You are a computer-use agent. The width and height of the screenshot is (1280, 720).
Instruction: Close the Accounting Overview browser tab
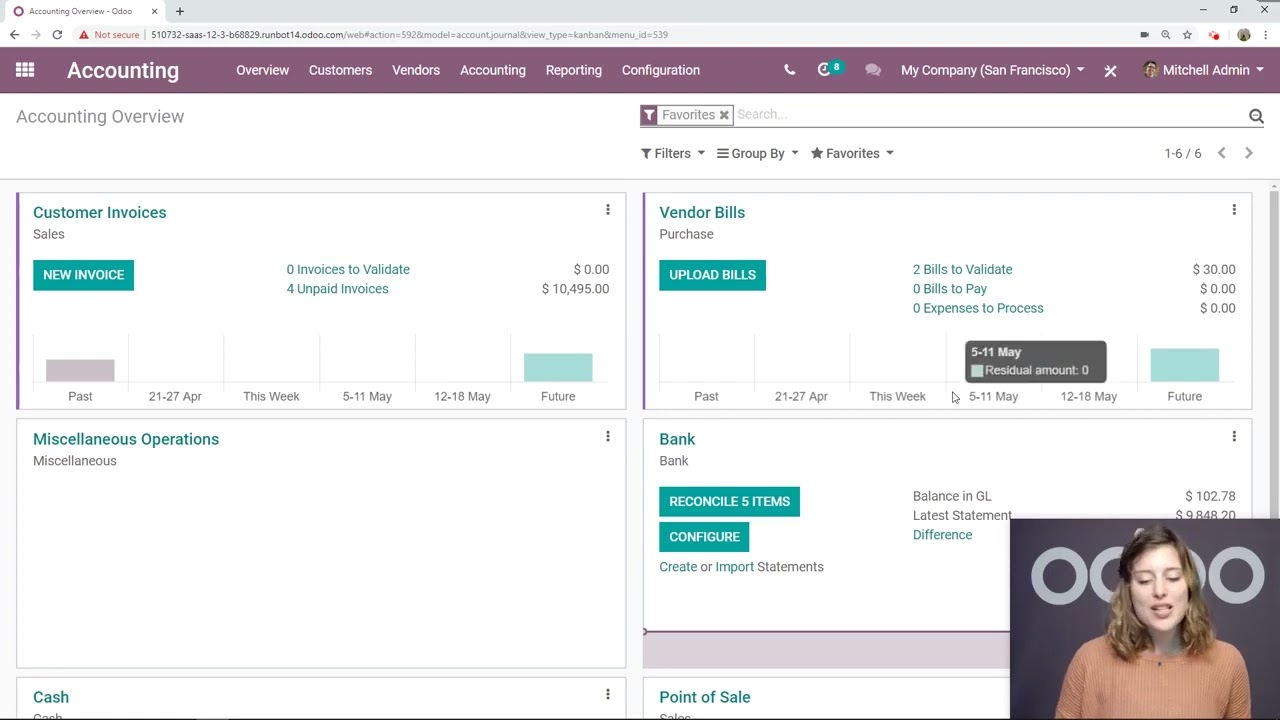154,11
